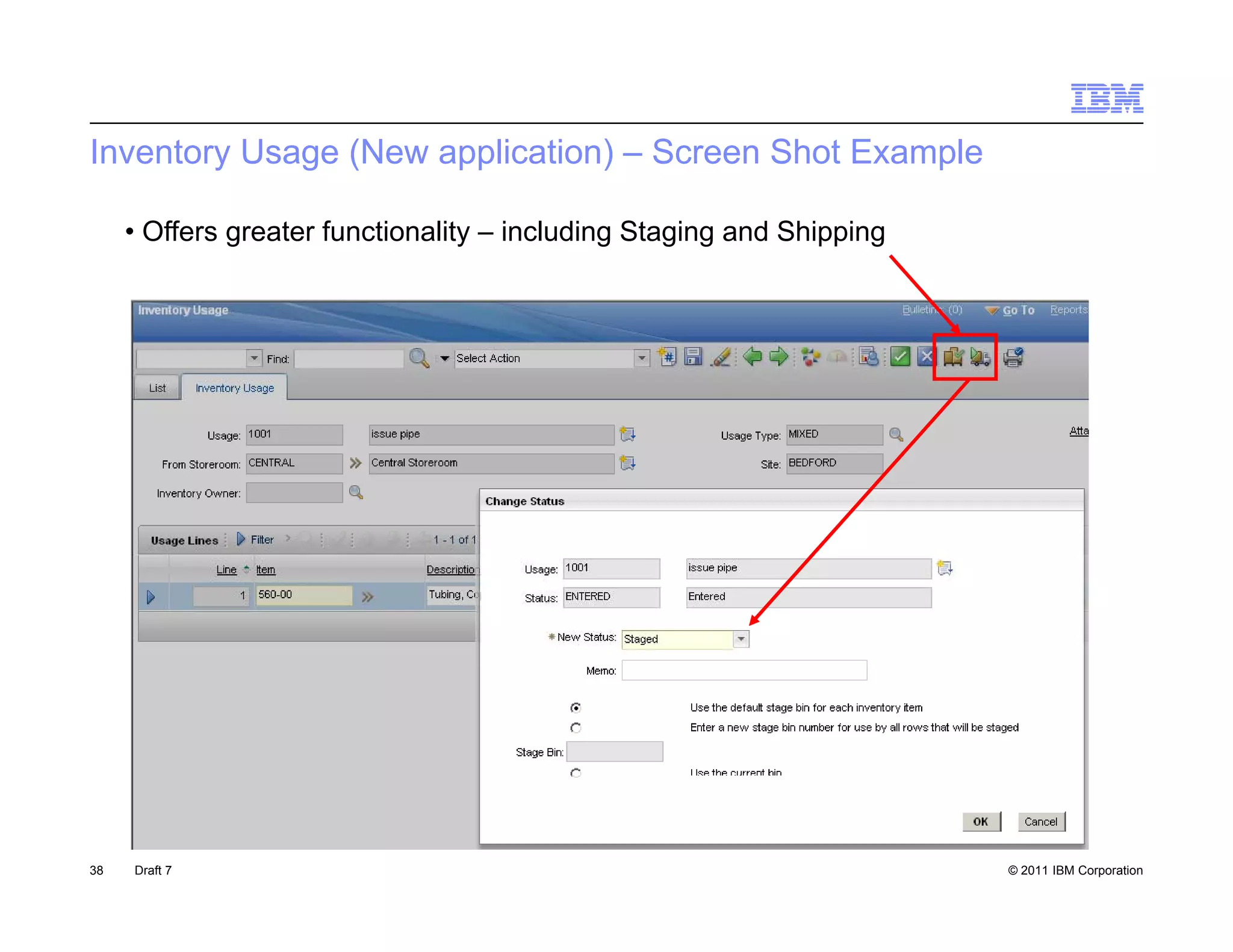
Task: Click the Clear Changes brush icon
Action: click(721, 357)
